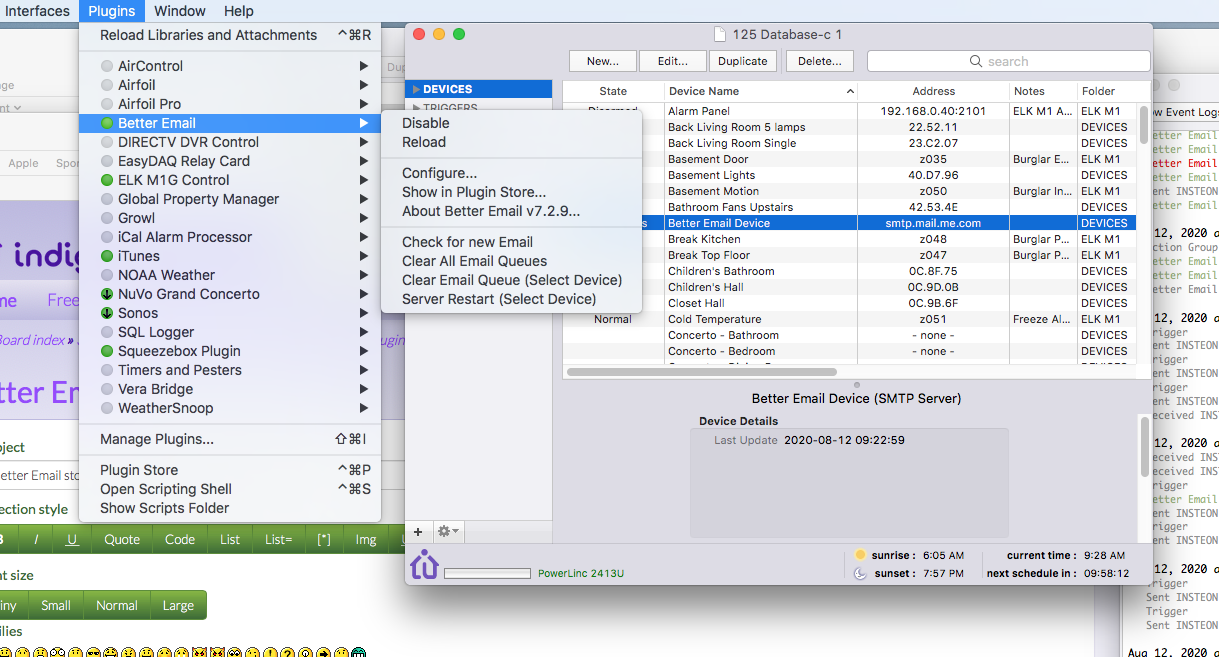Click the Delete... button

820,61
